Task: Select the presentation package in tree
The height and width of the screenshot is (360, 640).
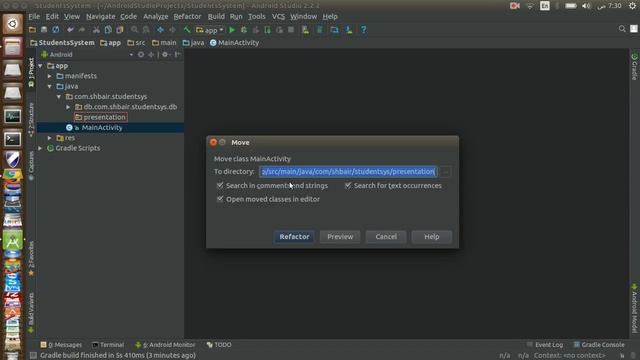Action: click(x=100, y=117)
